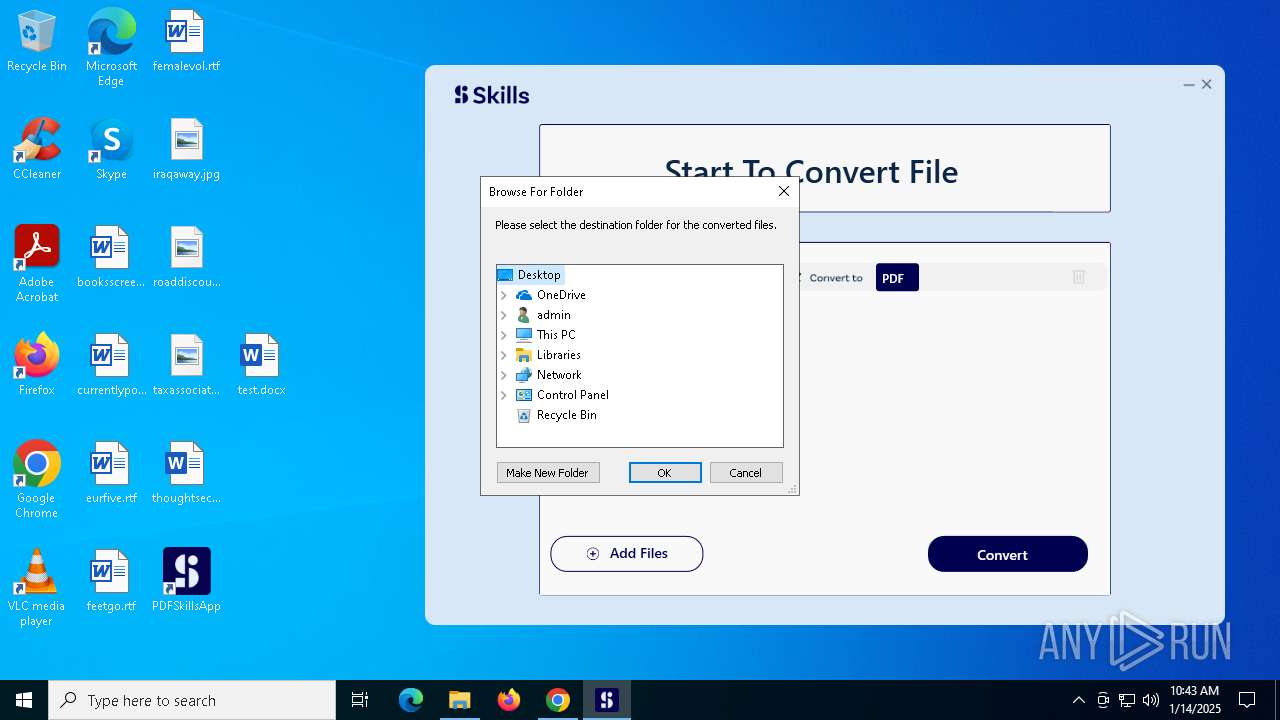This screenshot has width=1280, height=720.
Task: Select the eurfive.rtf desktop file
Action: (111, 474)
